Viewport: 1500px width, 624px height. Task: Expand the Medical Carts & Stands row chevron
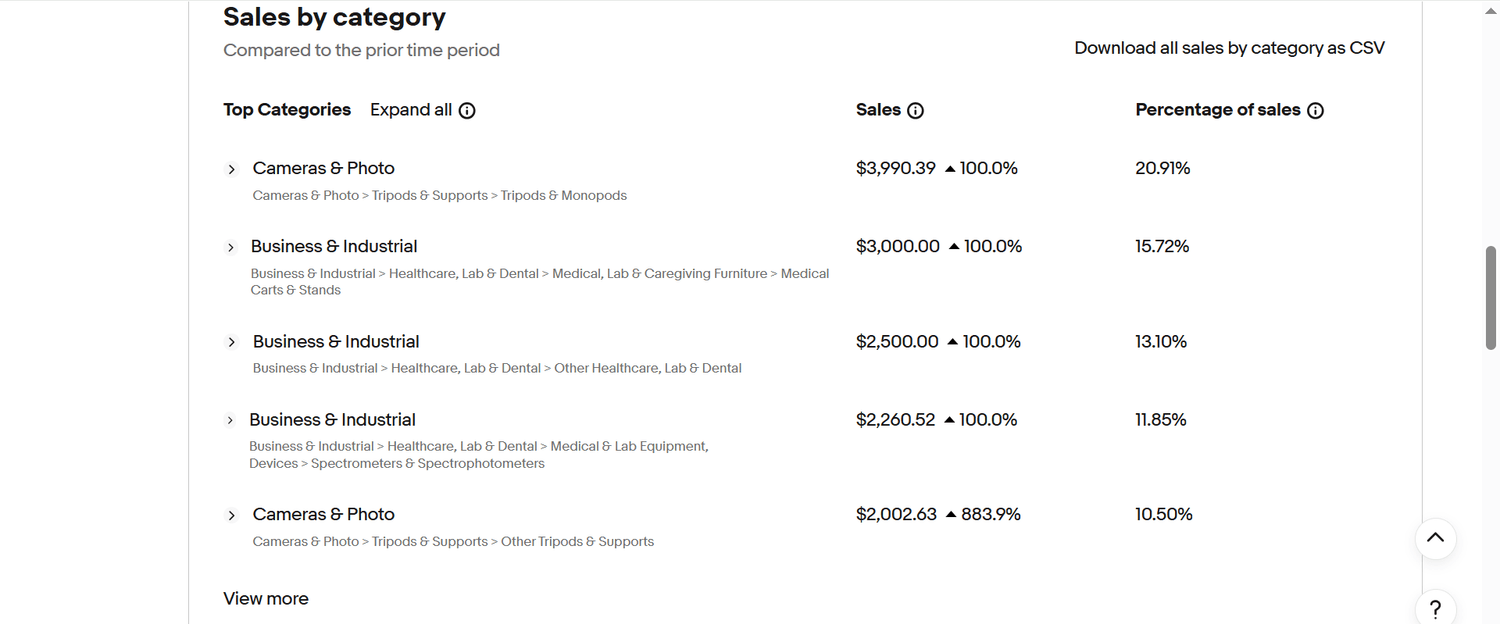[231, 247]
